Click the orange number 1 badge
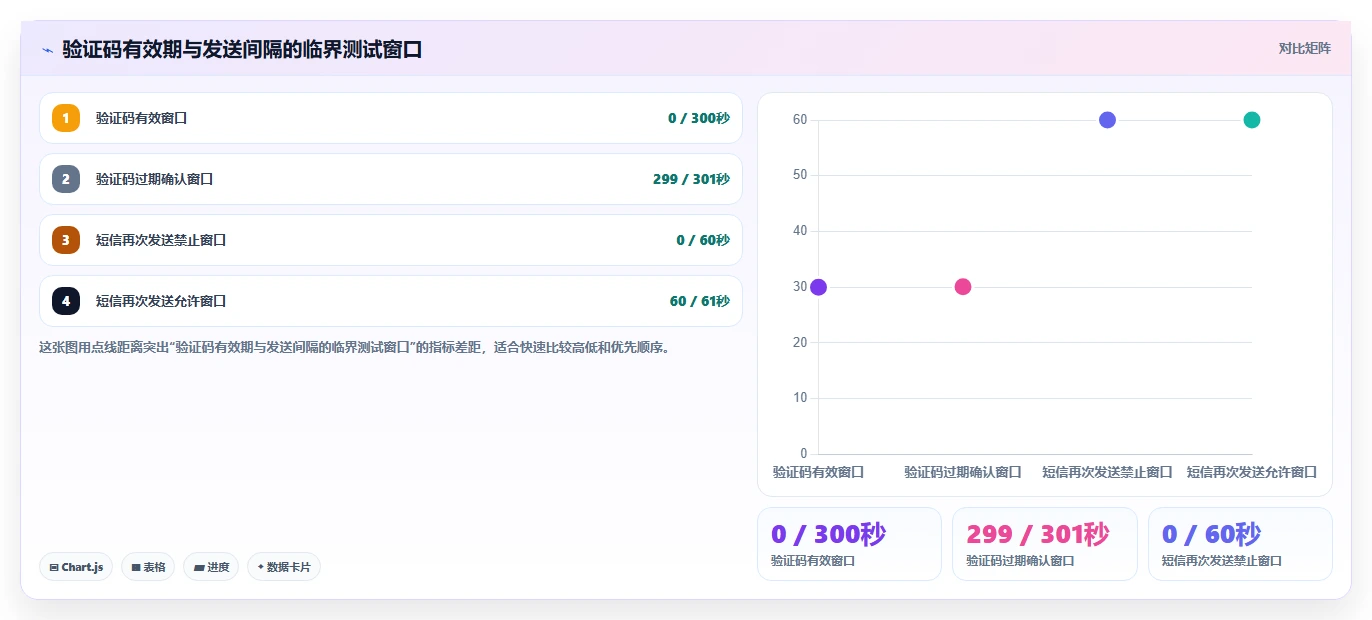Image resolution: width=1372 pixels, height=620 pixels. tap(66, 118)
